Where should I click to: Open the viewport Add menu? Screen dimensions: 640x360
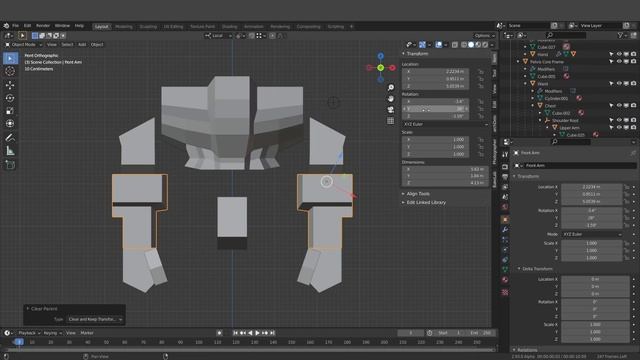(82, 44)
